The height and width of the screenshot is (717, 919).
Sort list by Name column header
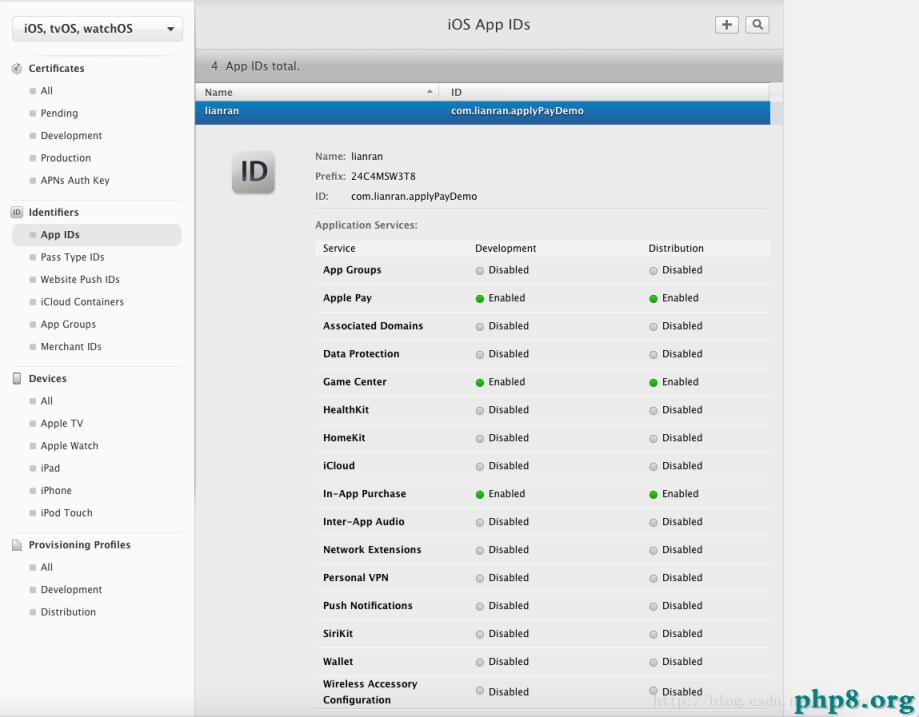point(315,92)
